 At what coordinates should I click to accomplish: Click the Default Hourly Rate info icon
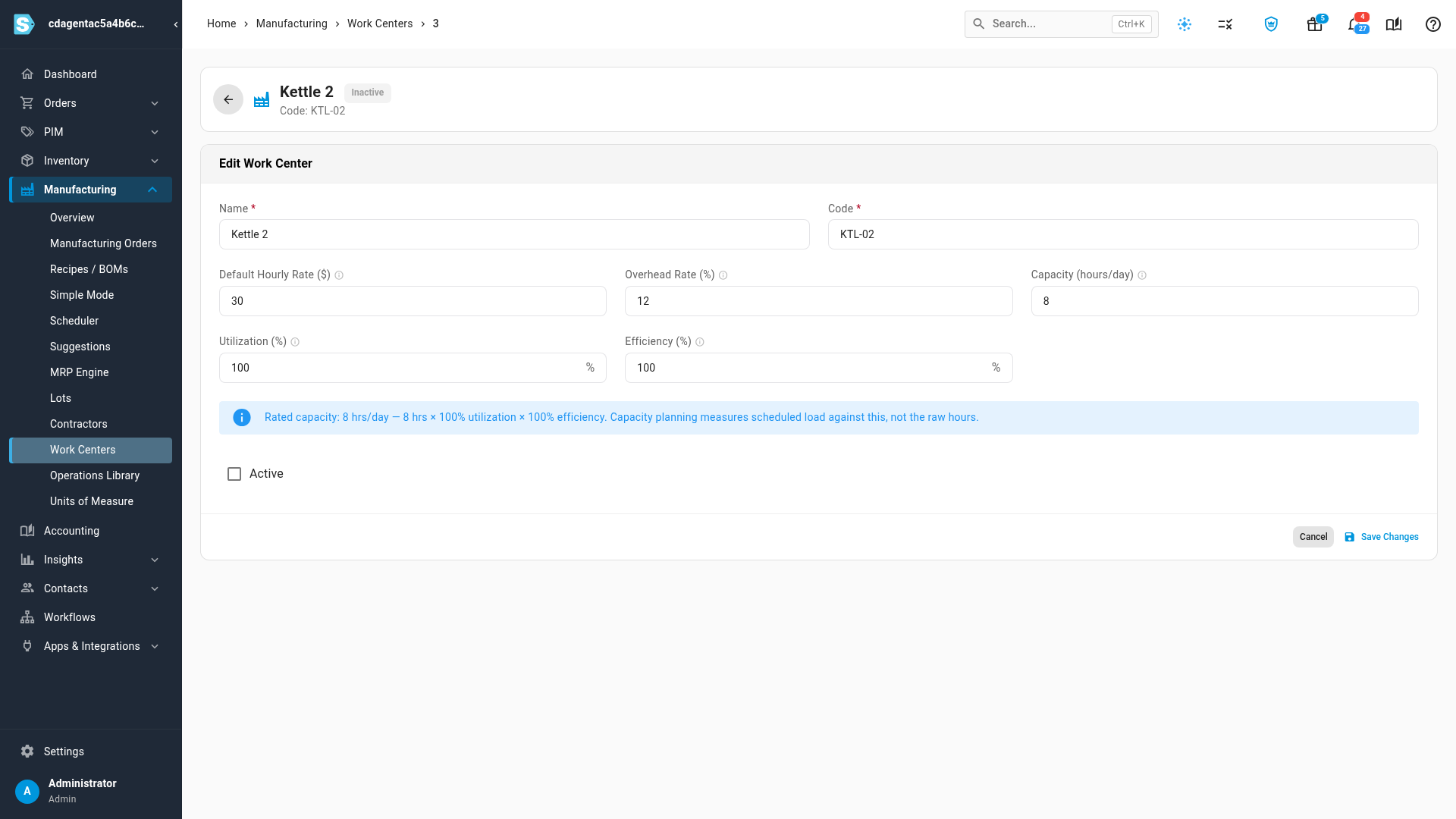click(339, 275)
